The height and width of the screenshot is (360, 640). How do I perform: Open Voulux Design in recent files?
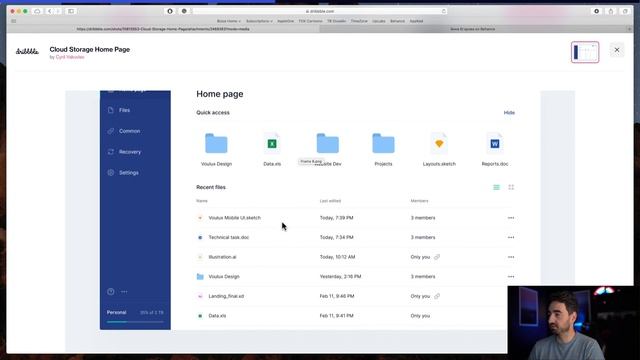tap(355, 277)
